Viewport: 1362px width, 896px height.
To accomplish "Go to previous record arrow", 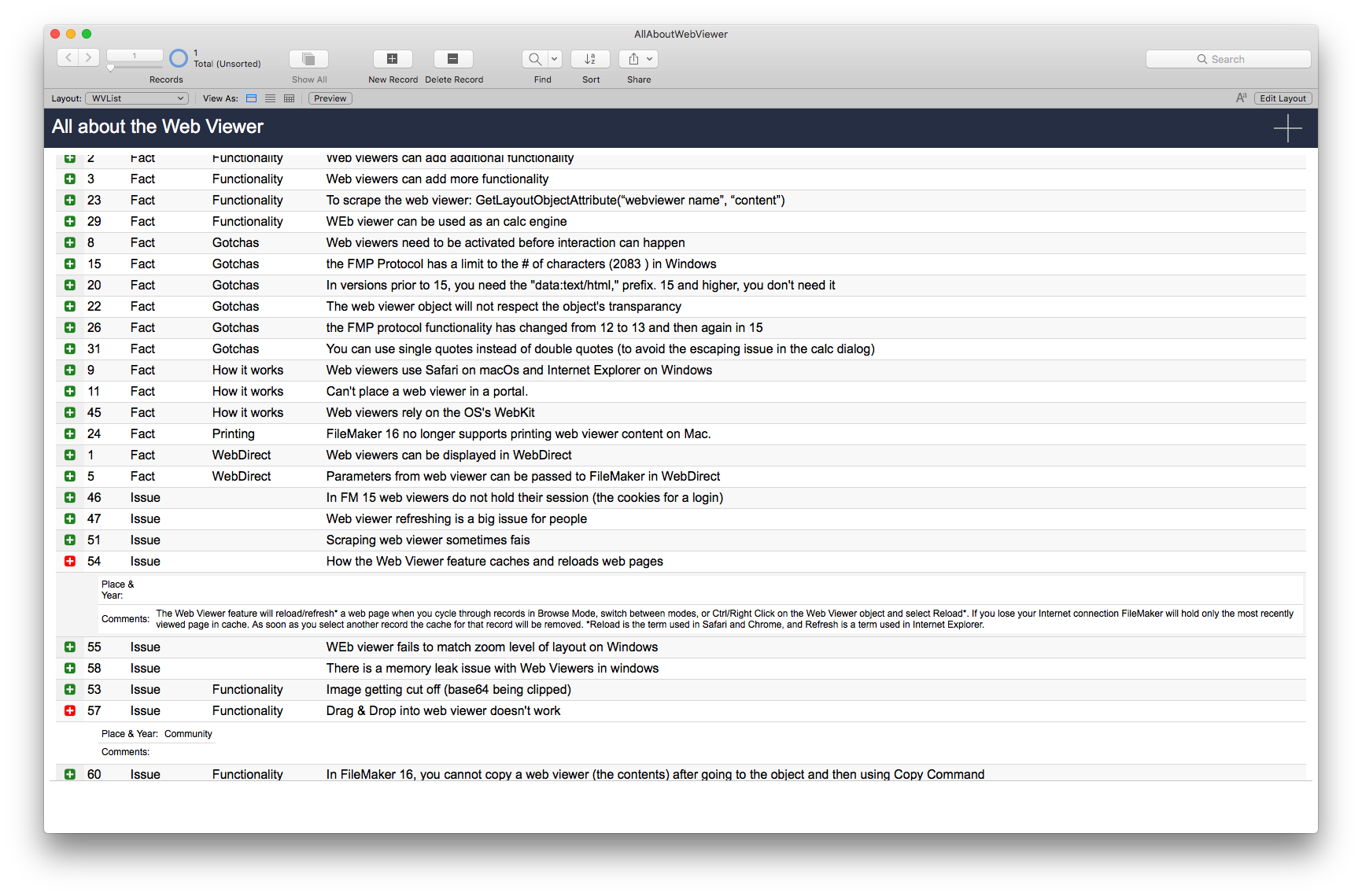I will point(68,57).
